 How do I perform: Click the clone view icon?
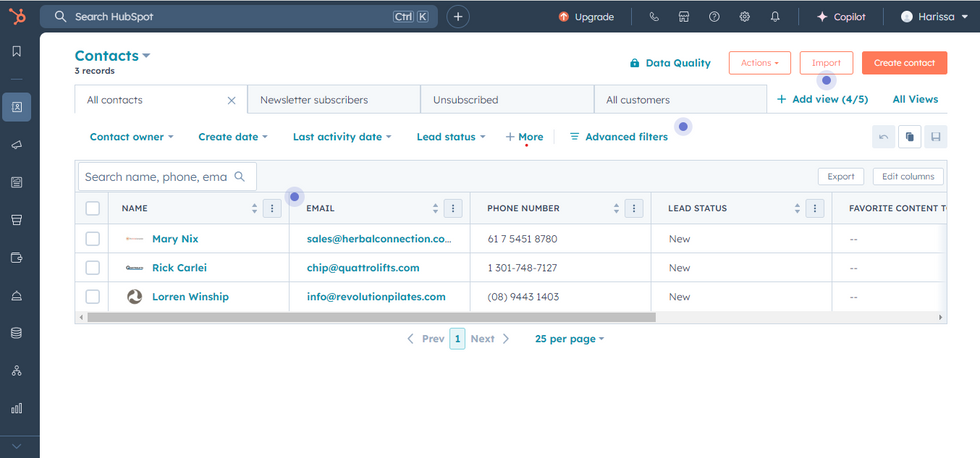tap(909, 137)
